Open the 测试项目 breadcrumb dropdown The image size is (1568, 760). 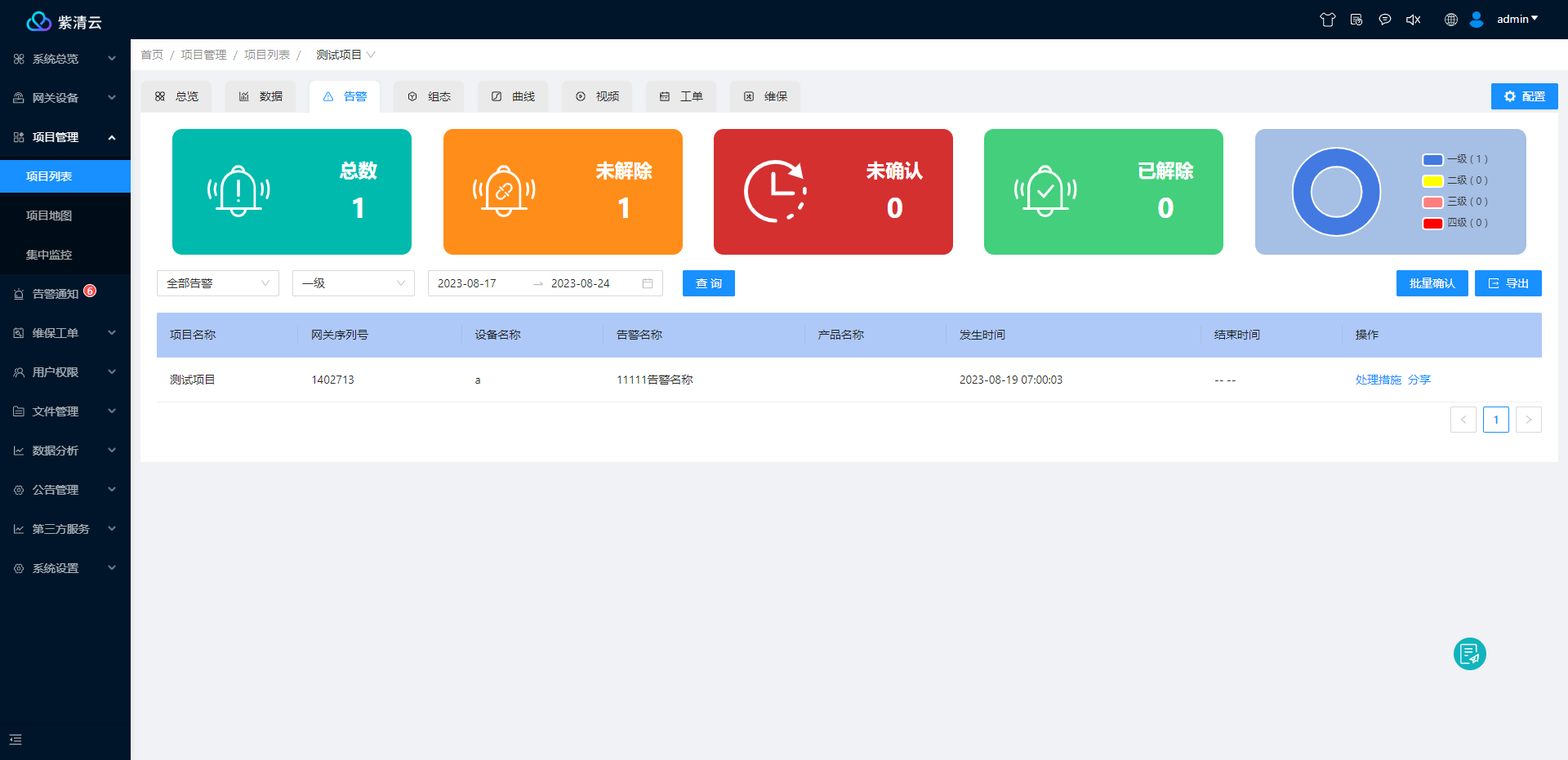(345, 55)
